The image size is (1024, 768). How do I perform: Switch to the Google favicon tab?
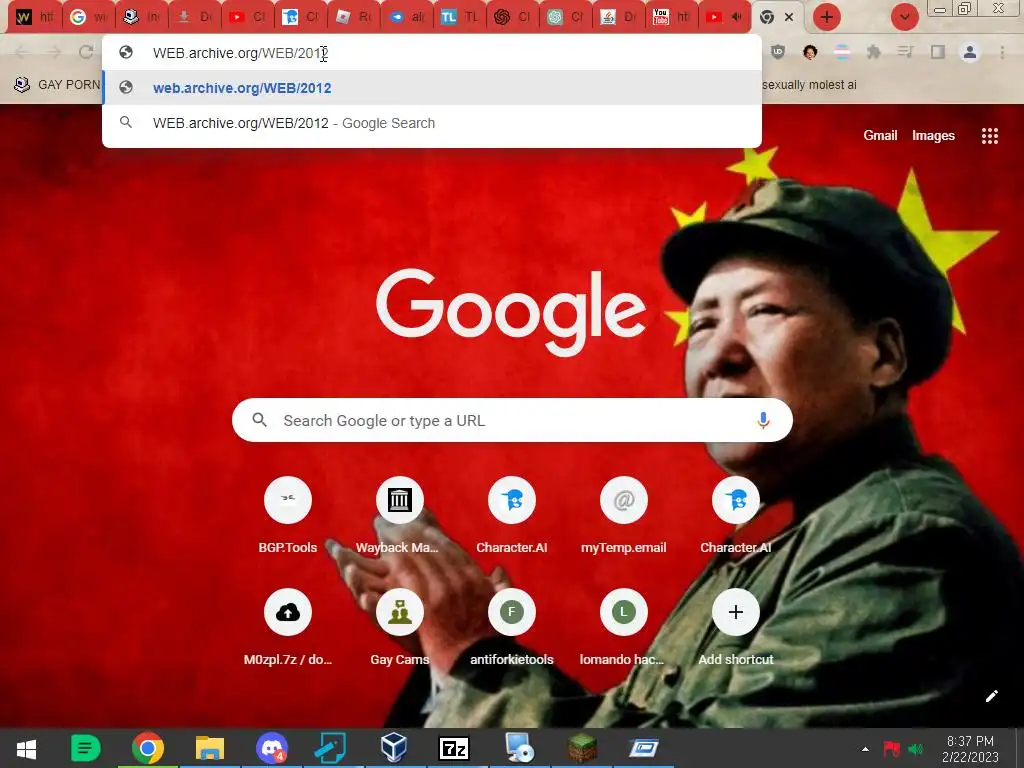[88, 18]
